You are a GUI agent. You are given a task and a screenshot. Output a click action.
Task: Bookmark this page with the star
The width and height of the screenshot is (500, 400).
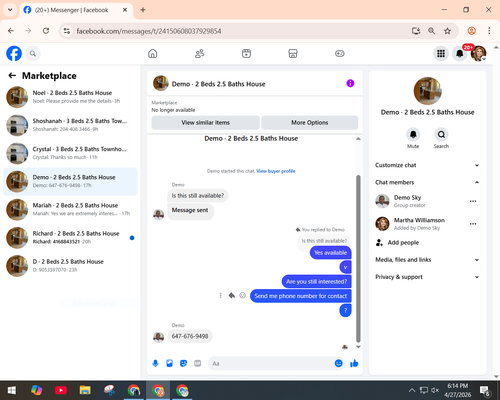(x=447, y=31)
